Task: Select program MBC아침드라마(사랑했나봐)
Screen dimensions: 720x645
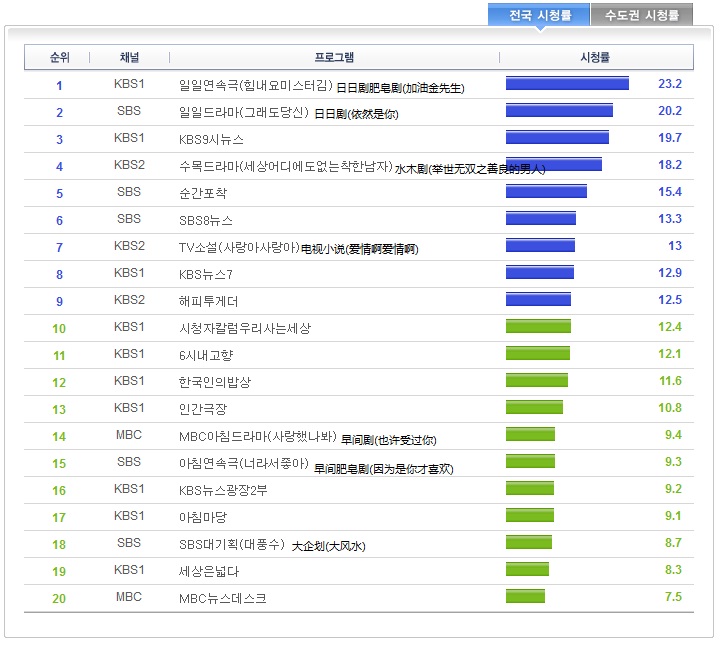Action: [258, 436]
